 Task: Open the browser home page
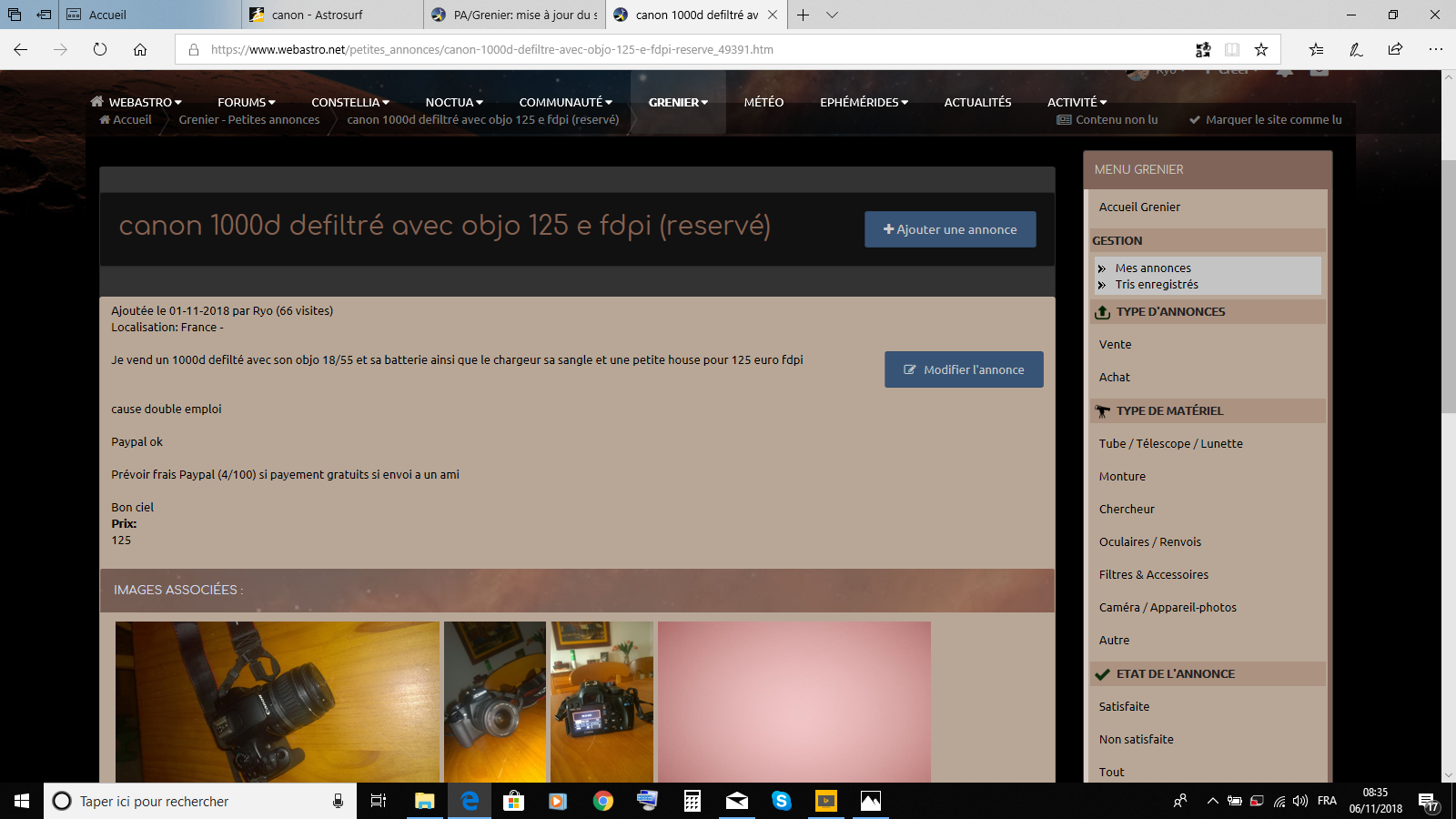140,50
